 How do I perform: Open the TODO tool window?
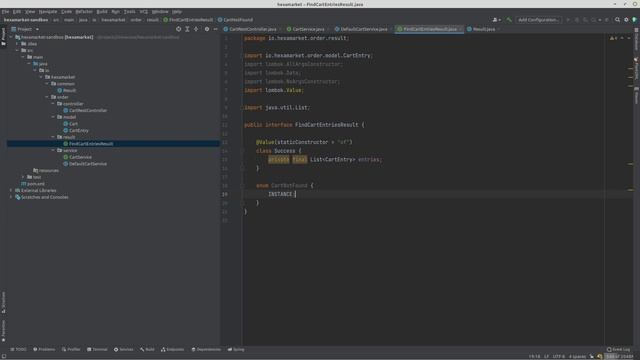[18, 349]
